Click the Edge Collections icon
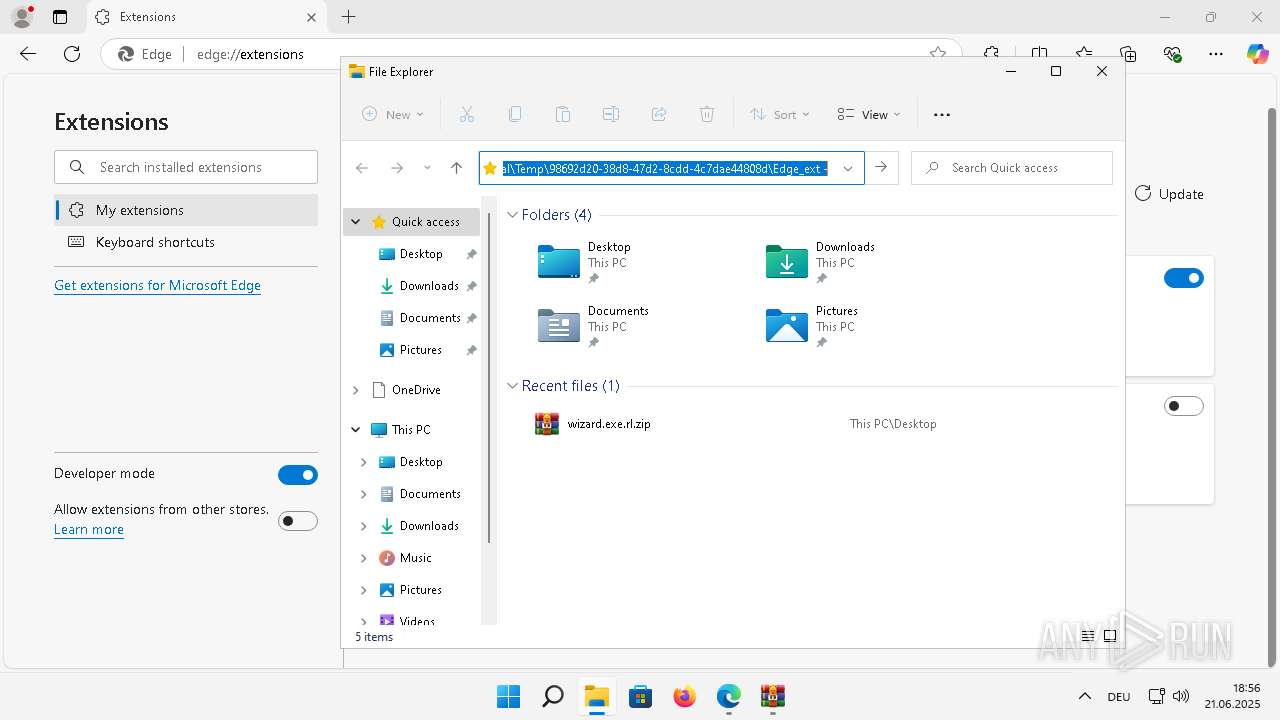This screenshot has height=720, width=1280. (1128, 54)
